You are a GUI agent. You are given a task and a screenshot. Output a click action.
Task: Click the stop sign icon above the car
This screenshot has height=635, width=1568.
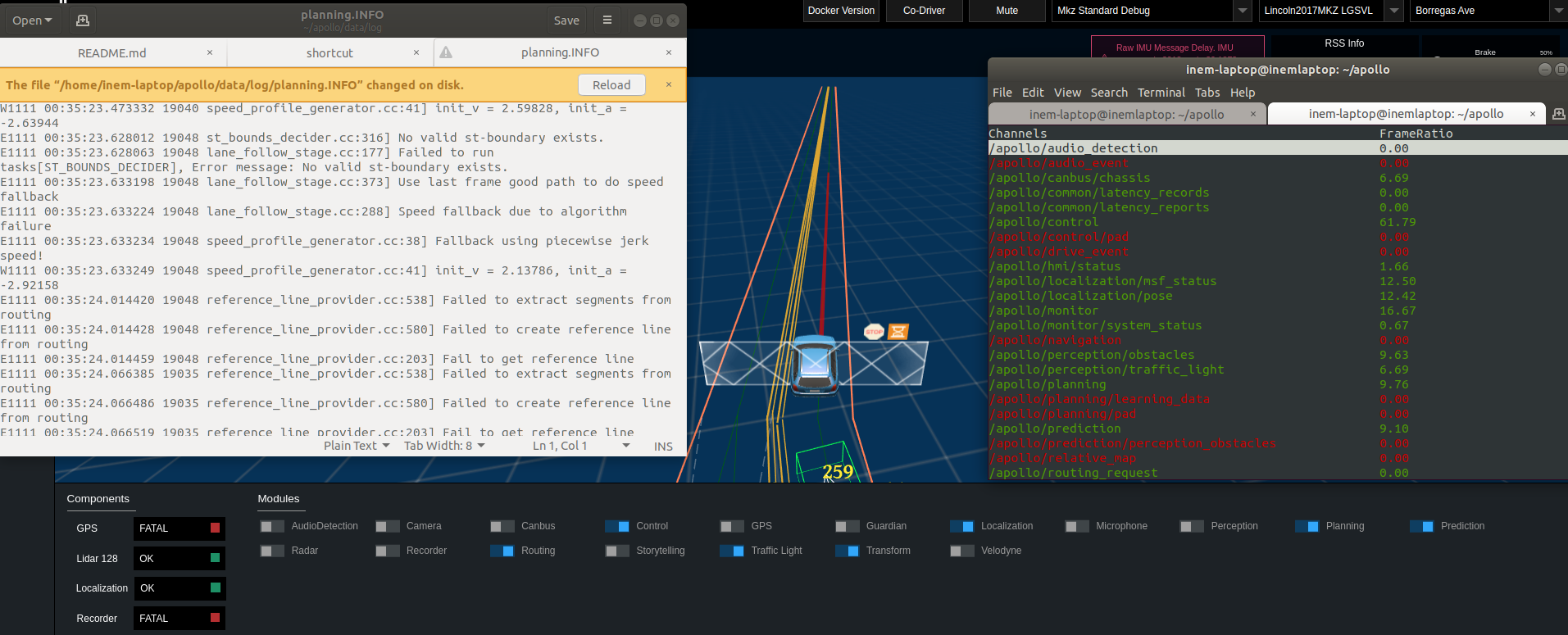click(x=874, y=332)
